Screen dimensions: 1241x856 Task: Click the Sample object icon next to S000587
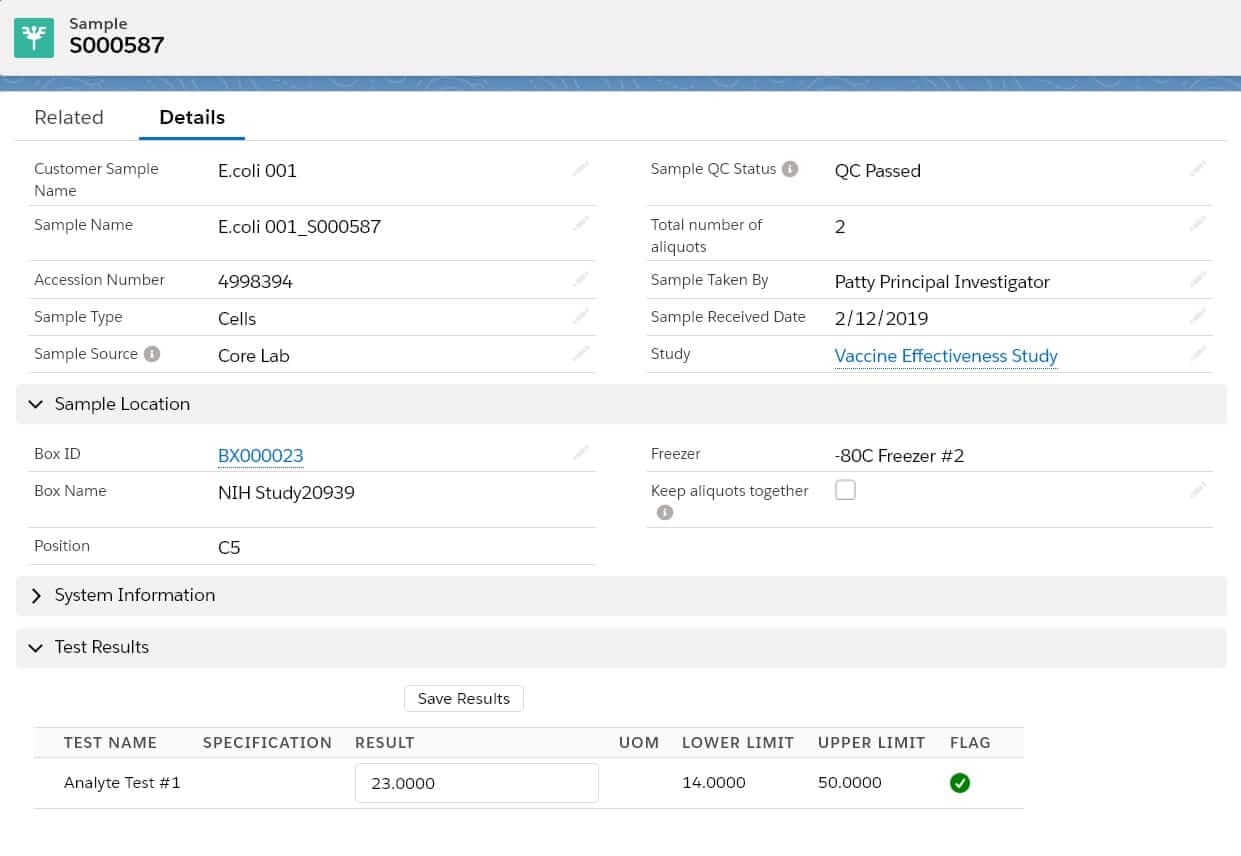[34, 34]
